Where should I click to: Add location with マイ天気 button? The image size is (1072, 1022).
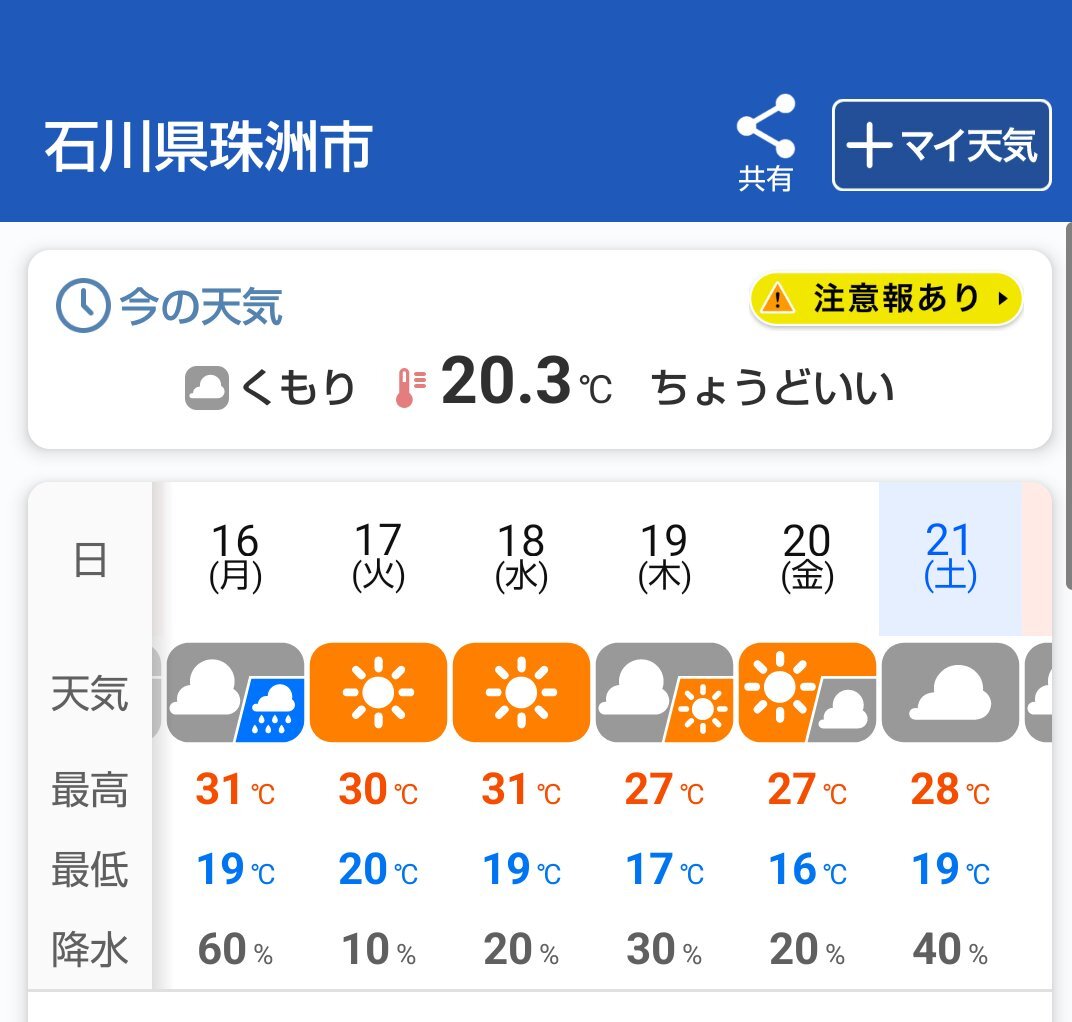941,145
